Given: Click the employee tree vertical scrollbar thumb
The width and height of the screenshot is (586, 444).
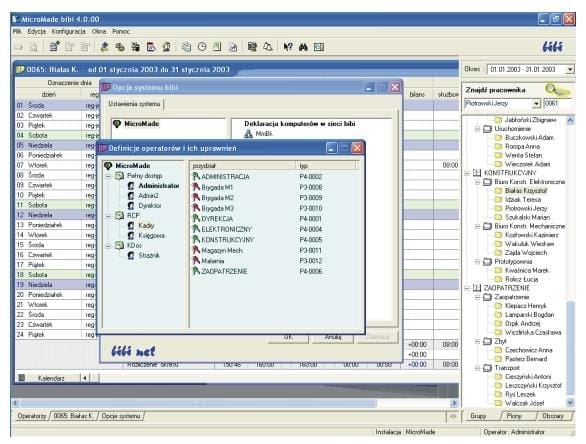Looking at the screenshot, I should pyautogui.click(x=570, y=347).
